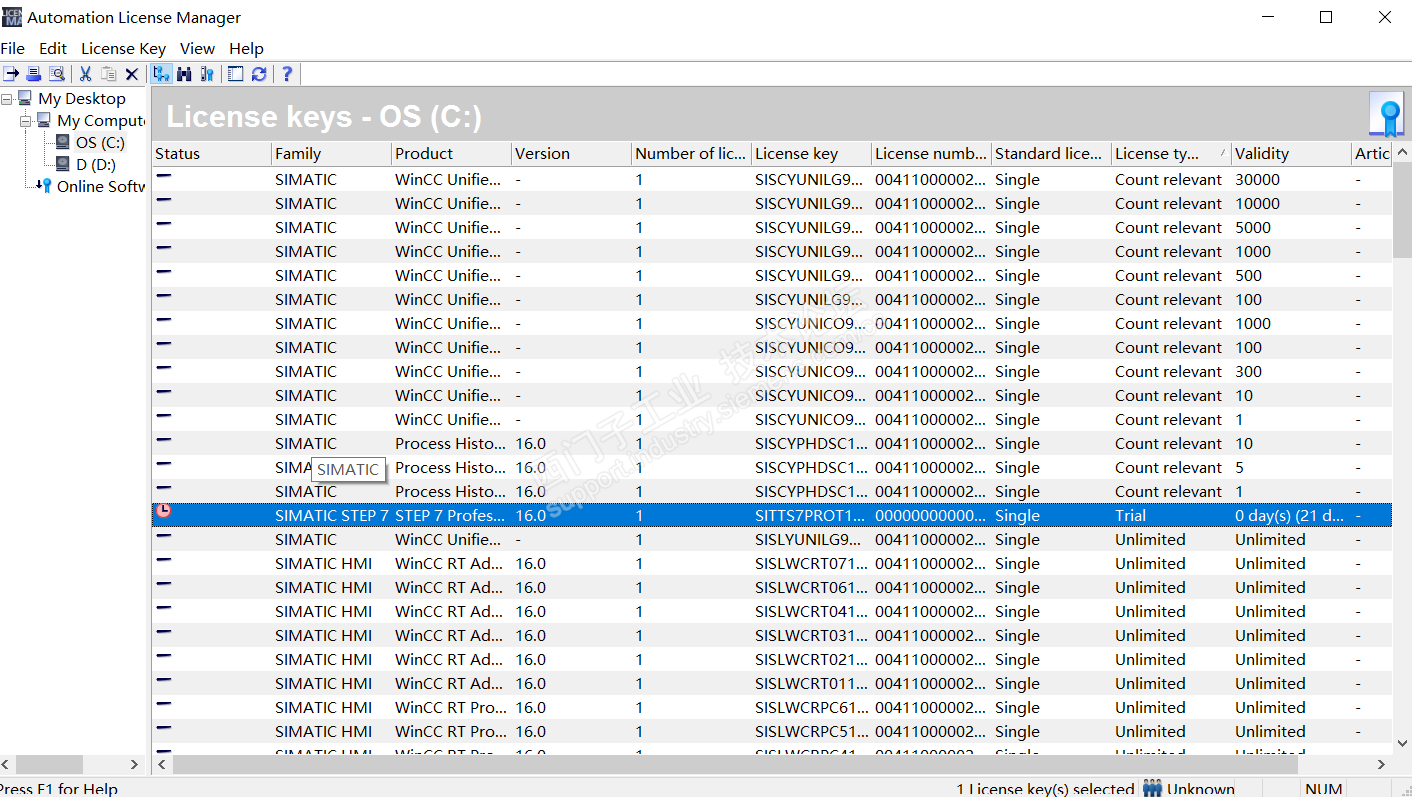1412x797 pixels.
Task: Click the tree pane scroll right arrow
Action: pyautogui.click(x=135, y=764)
